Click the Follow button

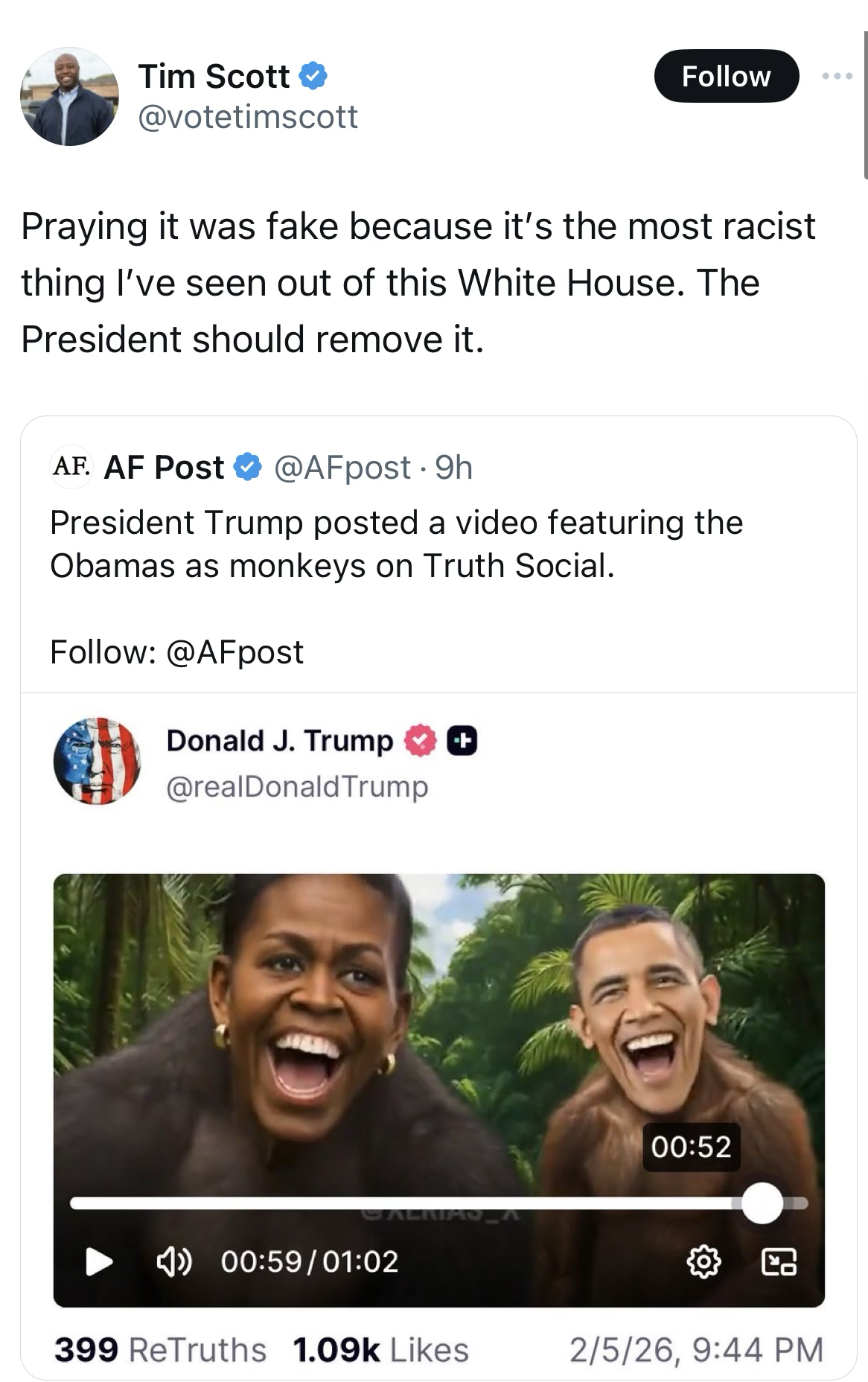[726, 76]
